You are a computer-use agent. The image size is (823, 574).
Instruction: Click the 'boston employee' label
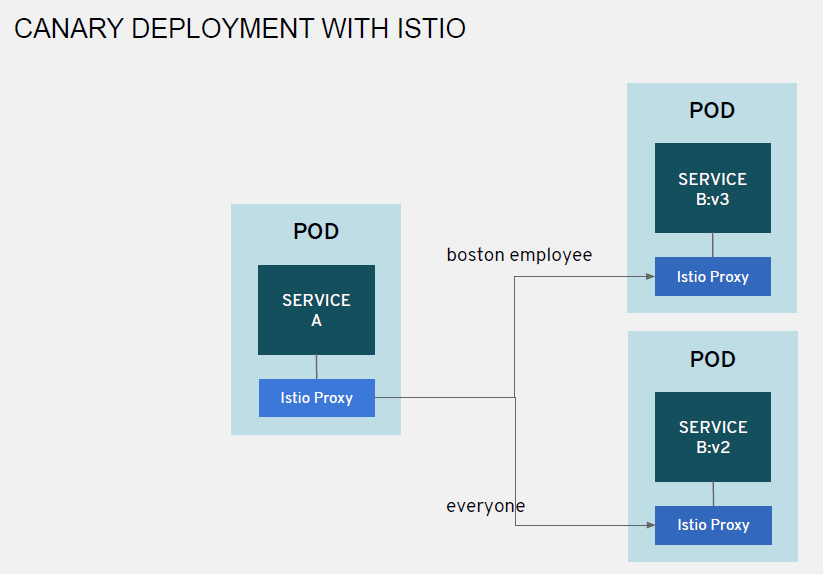[x=519, y=255]
